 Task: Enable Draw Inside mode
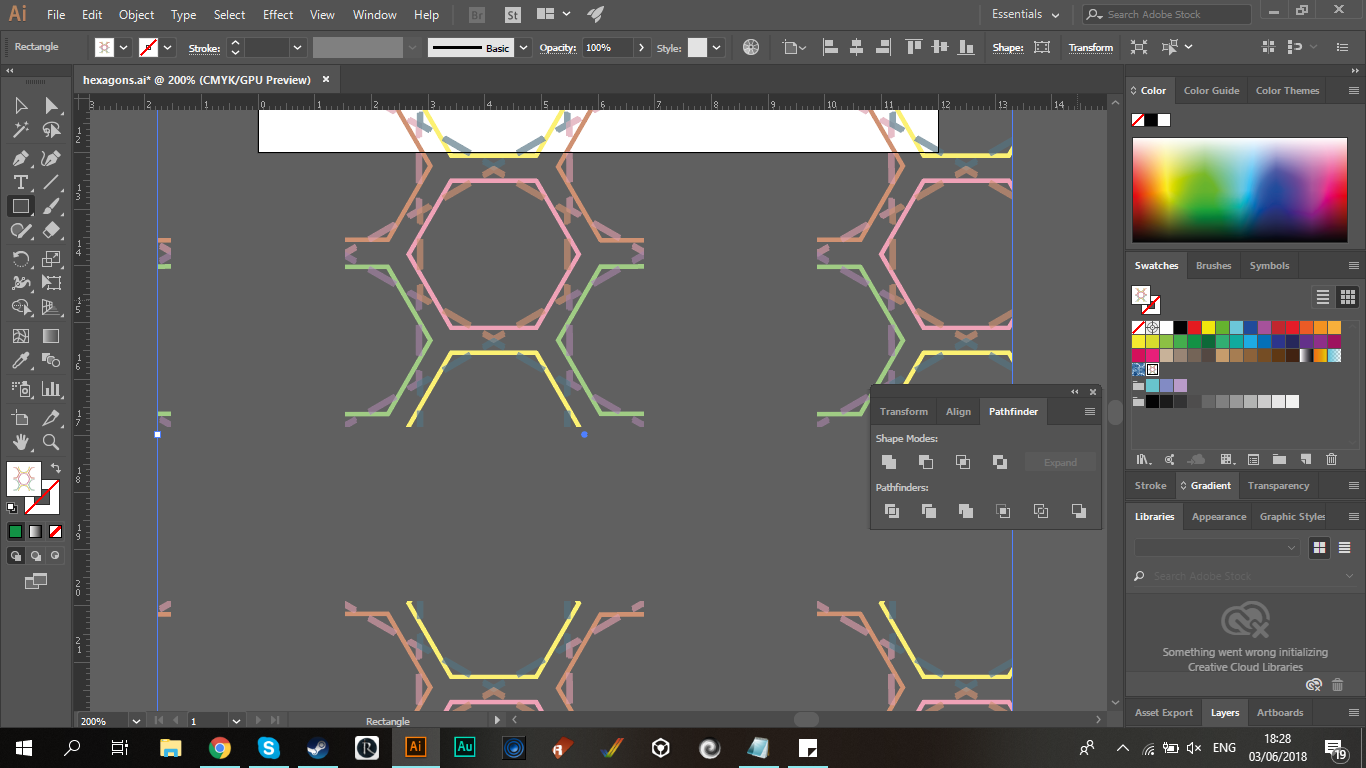coord(56,555)
